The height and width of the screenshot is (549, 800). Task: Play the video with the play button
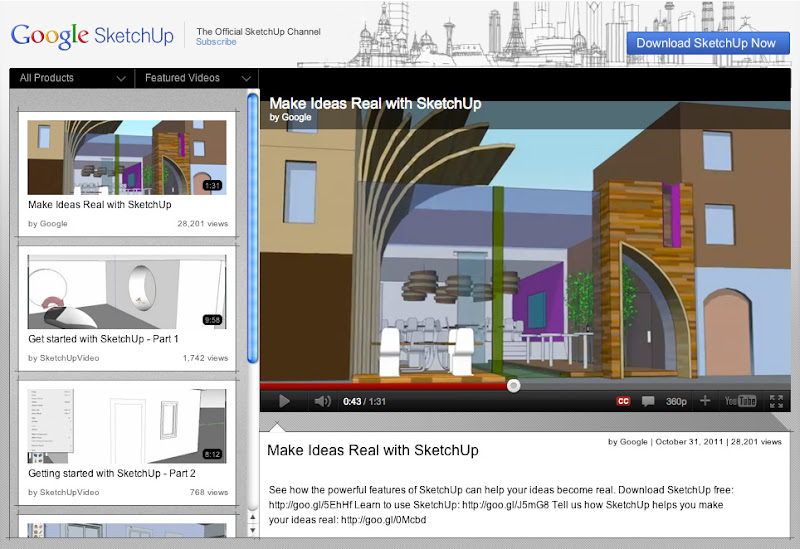coord(284,402)
